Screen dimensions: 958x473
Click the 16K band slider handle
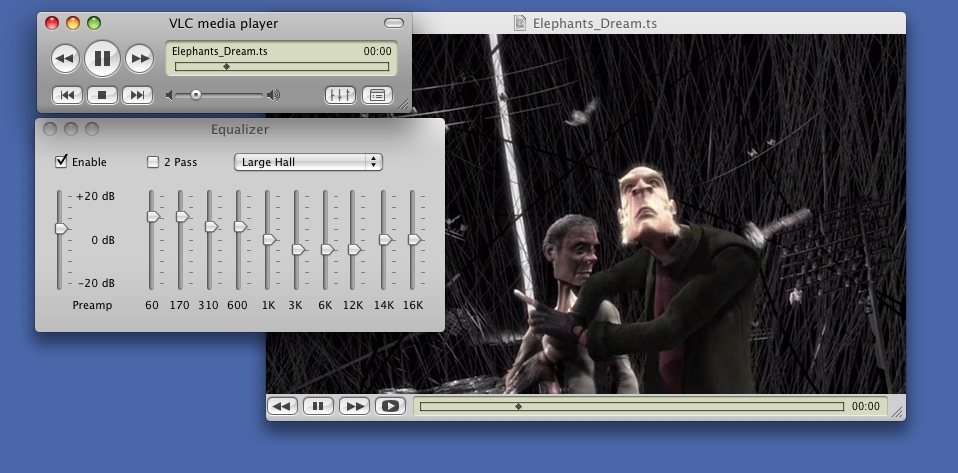point(414,239)
